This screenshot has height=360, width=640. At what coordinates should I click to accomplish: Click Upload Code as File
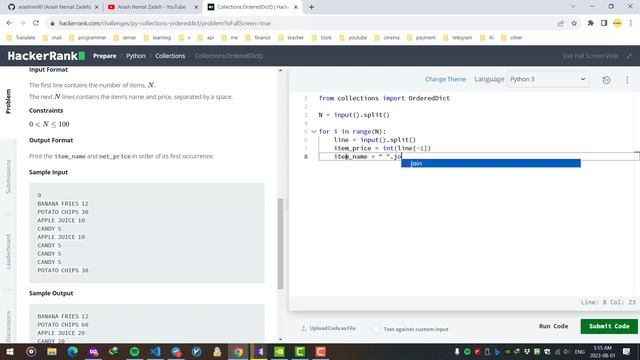click(x=328, y=328)
